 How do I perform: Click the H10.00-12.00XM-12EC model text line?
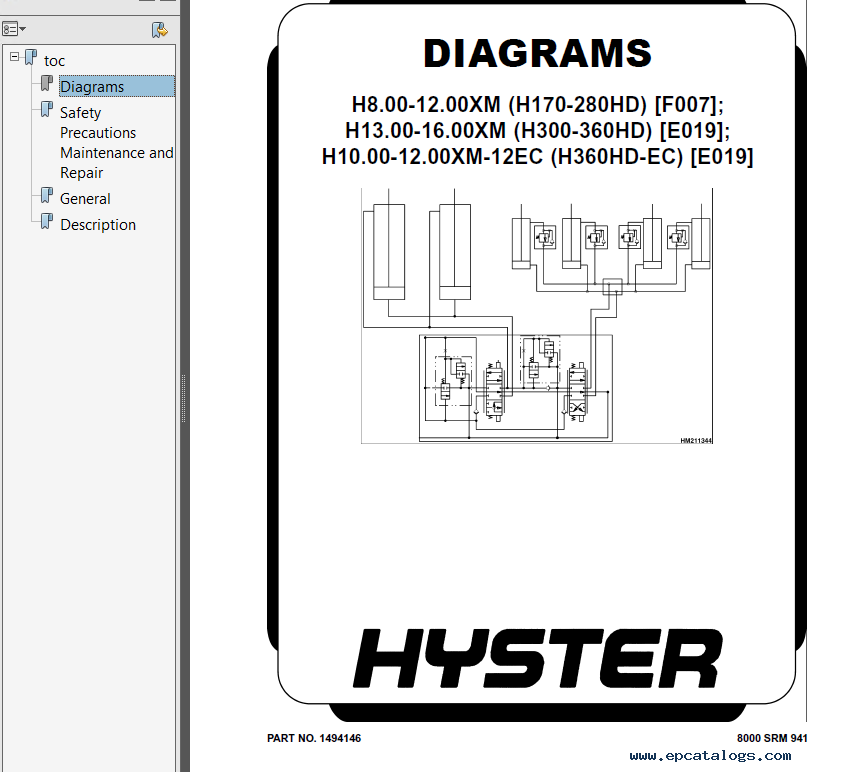point(538,157)
